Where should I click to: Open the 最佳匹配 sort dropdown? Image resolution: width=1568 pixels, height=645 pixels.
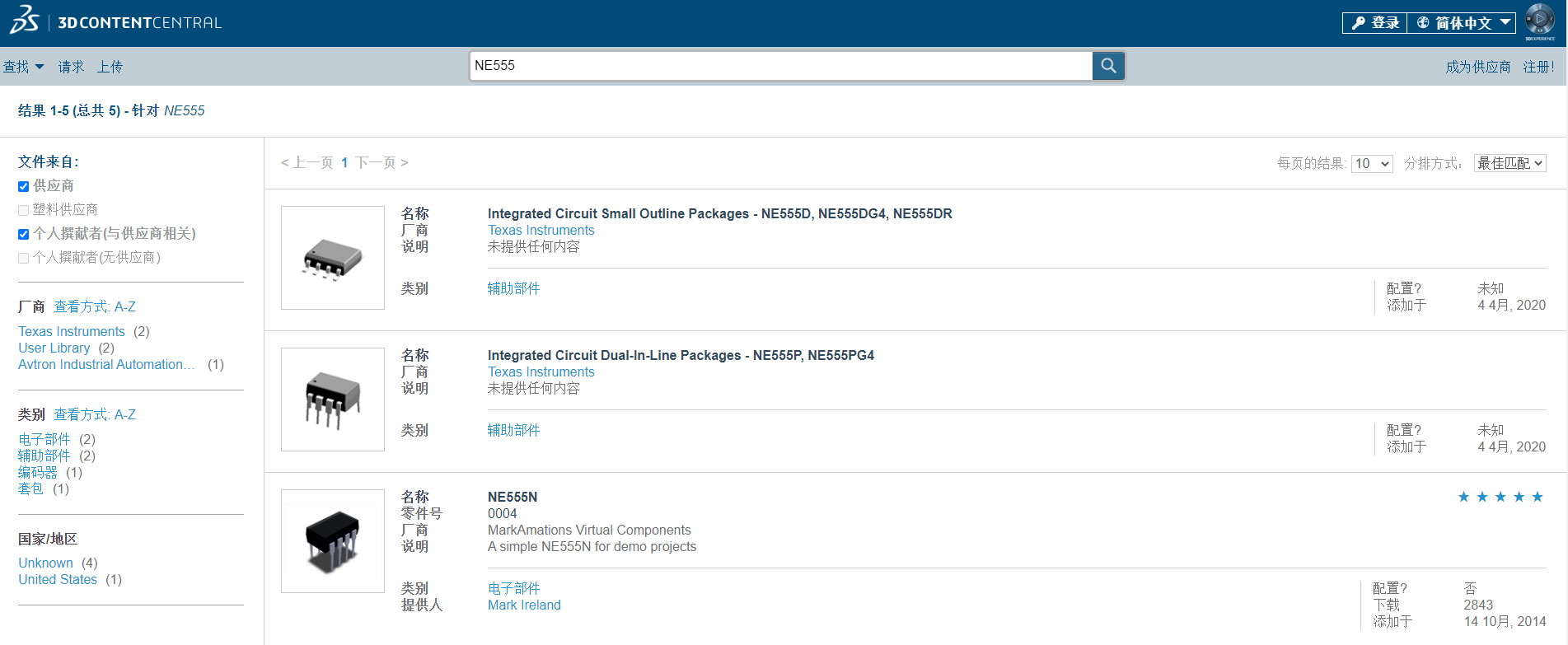pyautogui.click(x=1509, y=163)
